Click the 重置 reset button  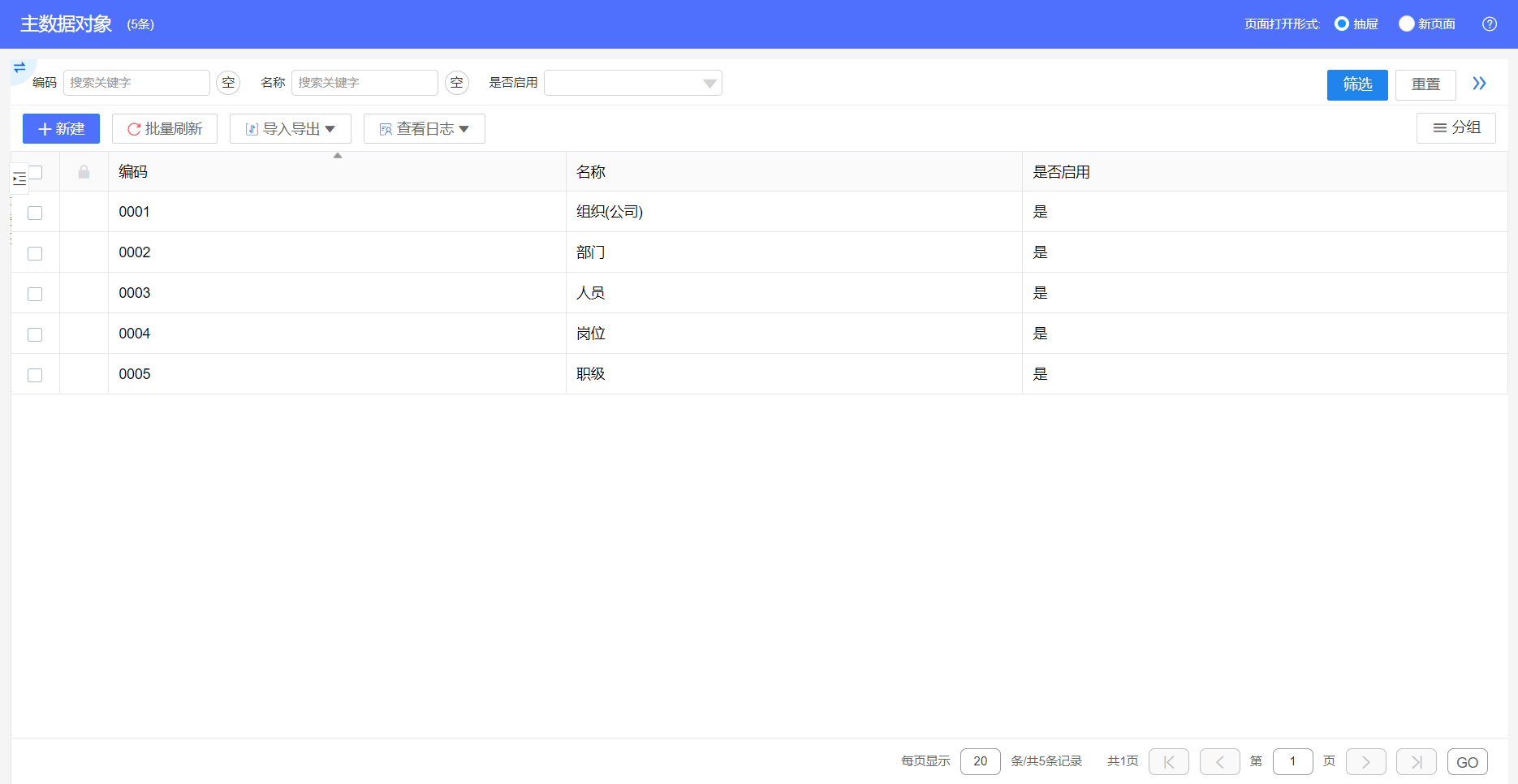(x=1425, y=84)
